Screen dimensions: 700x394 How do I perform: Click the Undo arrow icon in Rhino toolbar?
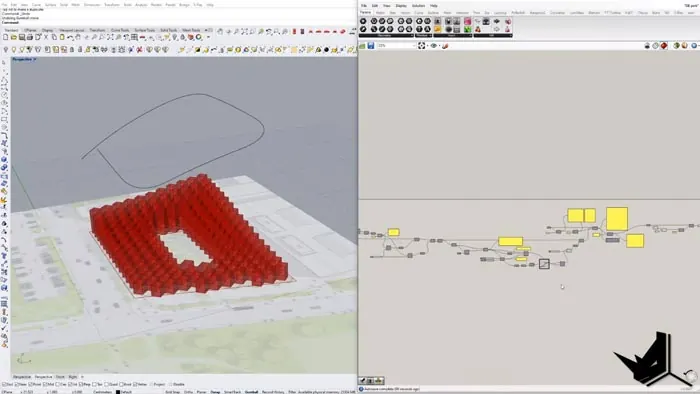tap(71, 37)
